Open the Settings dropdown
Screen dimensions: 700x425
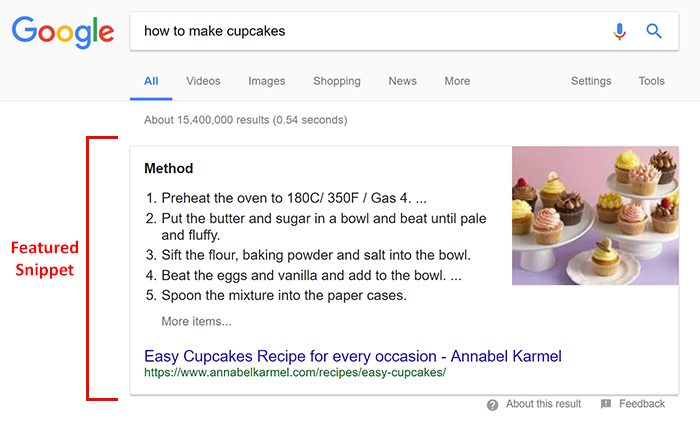point(591,81)
